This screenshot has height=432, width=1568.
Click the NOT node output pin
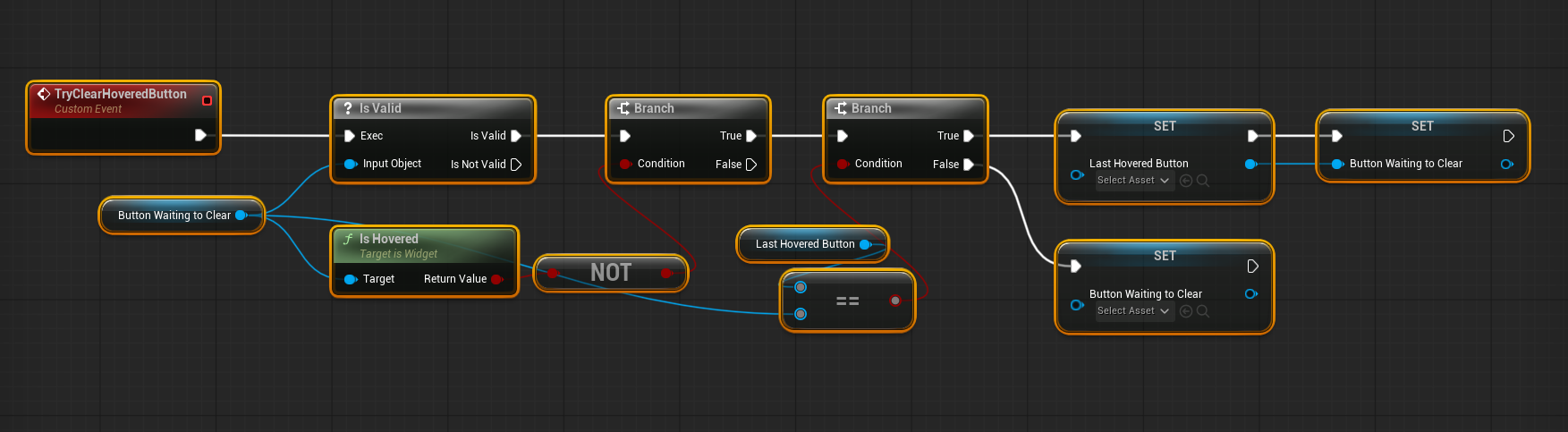point(666,273)
